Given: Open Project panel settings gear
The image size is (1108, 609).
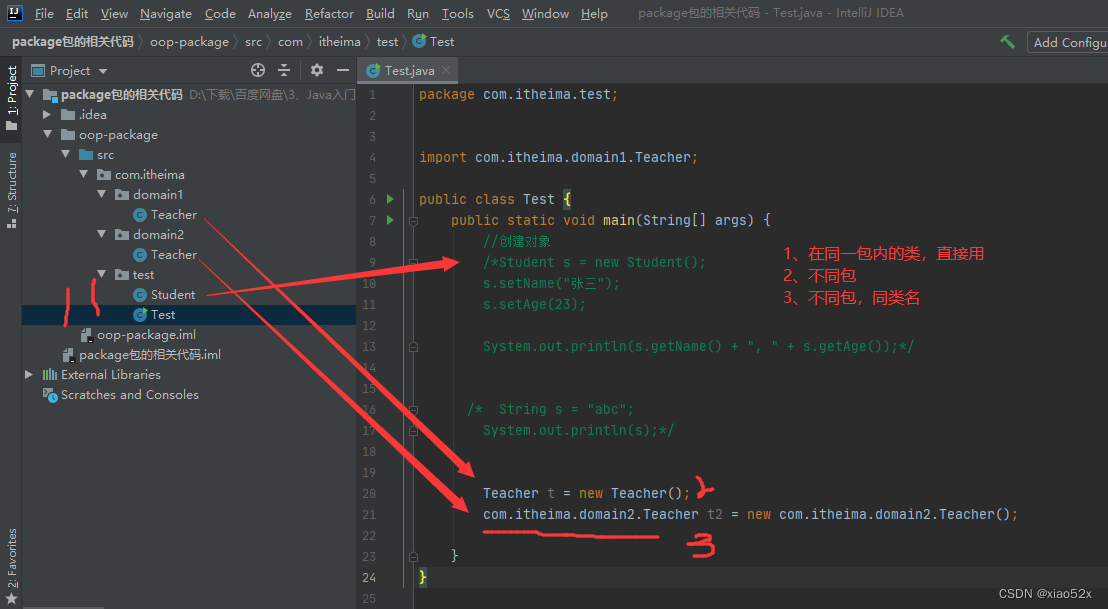Looking at the screenshot, I should pos(317,70).
